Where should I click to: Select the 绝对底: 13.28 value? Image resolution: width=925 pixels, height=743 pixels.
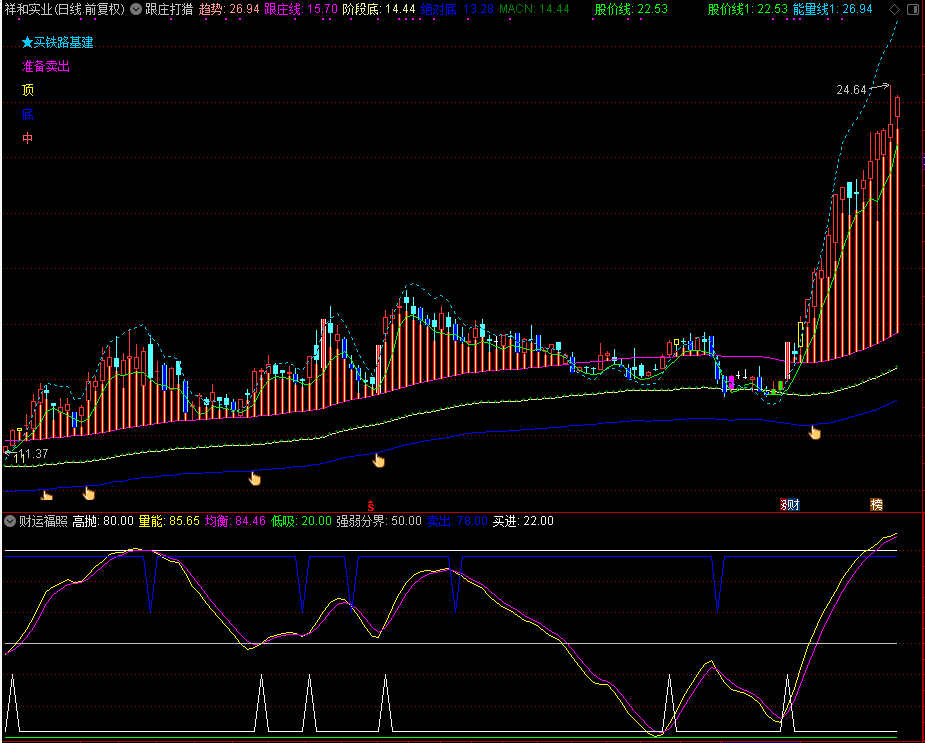[x=457, y=9]
